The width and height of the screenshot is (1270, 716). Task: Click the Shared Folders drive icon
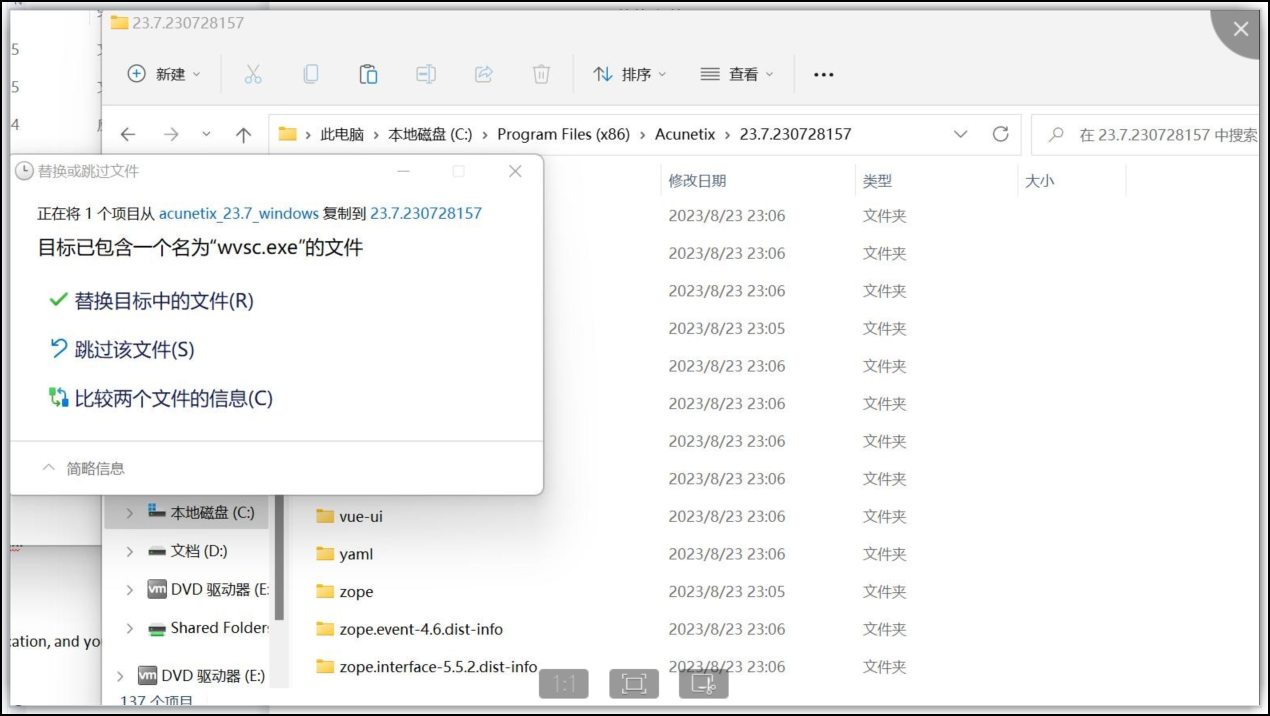156,628
